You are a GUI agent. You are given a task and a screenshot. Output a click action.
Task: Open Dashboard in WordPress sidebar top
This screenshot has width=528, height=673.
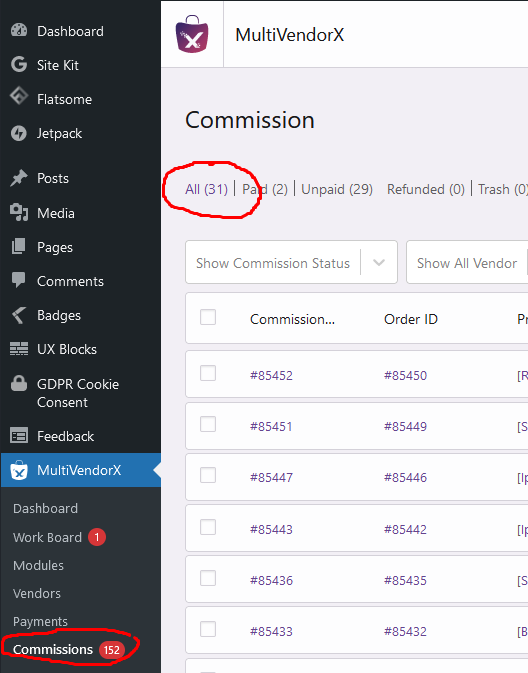click(70, 31)
